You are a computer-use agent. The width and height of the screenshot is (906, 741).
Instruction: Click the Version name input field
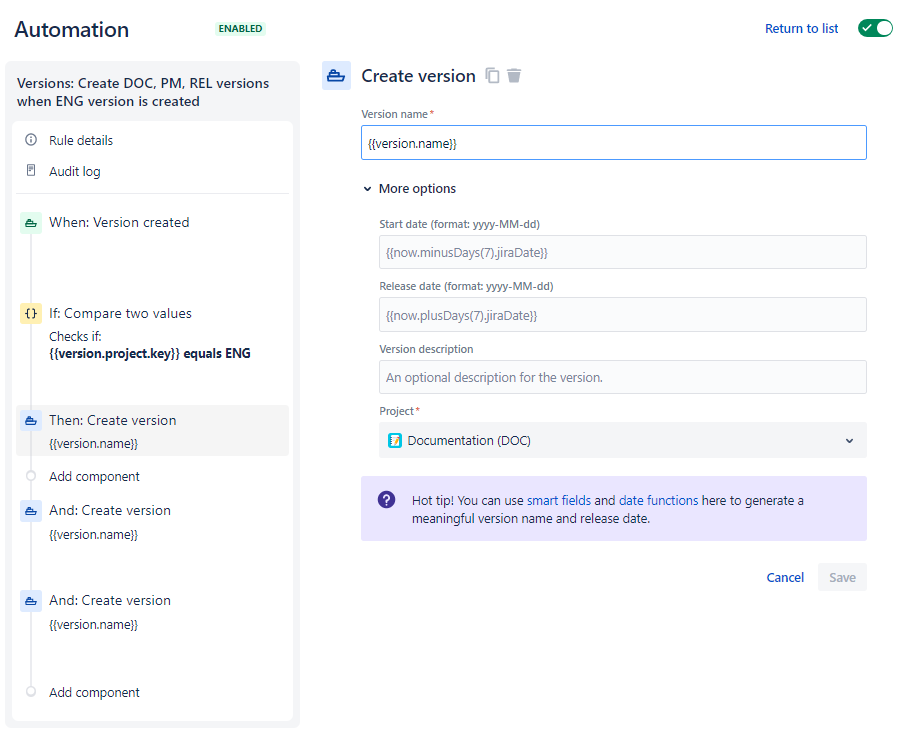613,143
